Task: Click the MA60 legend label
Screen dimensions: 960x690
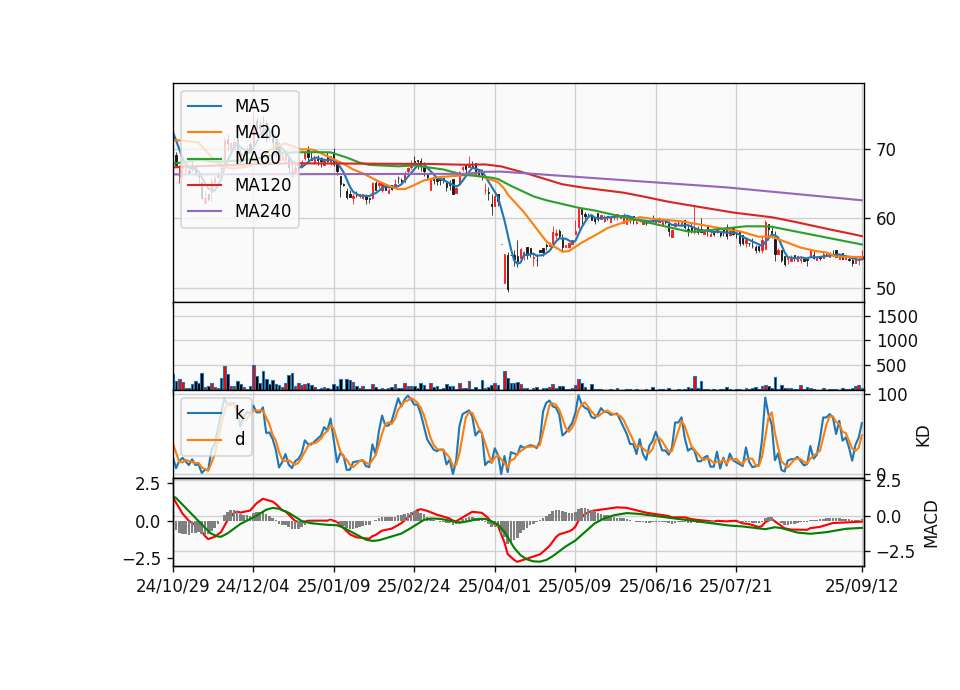Action: pyautogui.click(x=258, y=158)
